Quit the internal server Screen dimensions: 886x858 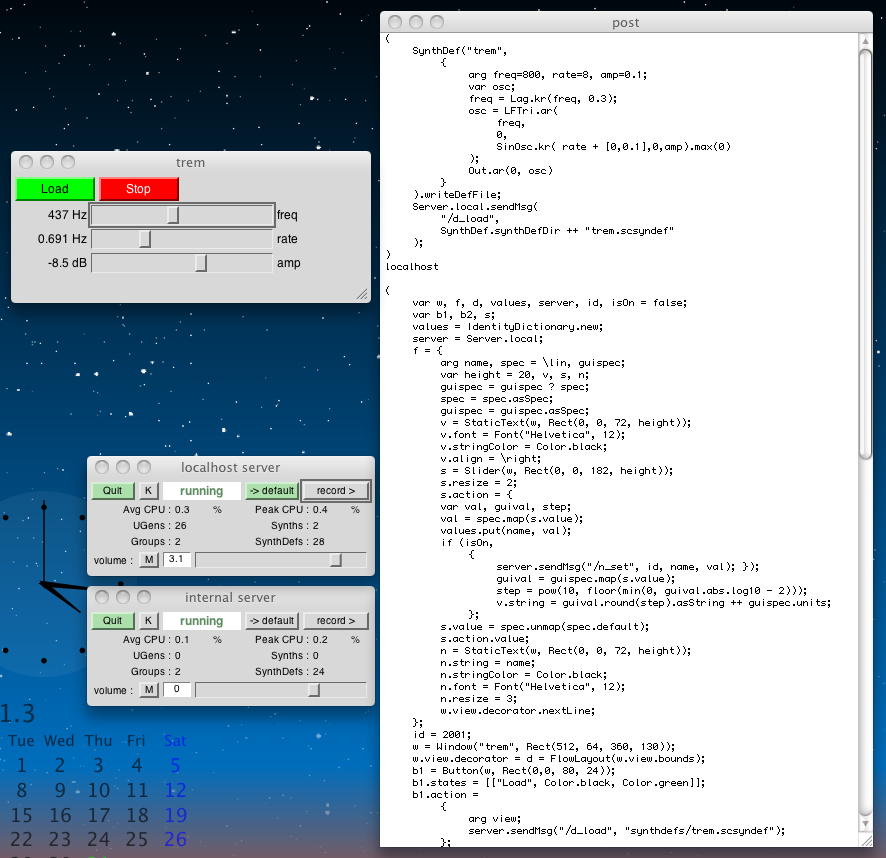112,621
